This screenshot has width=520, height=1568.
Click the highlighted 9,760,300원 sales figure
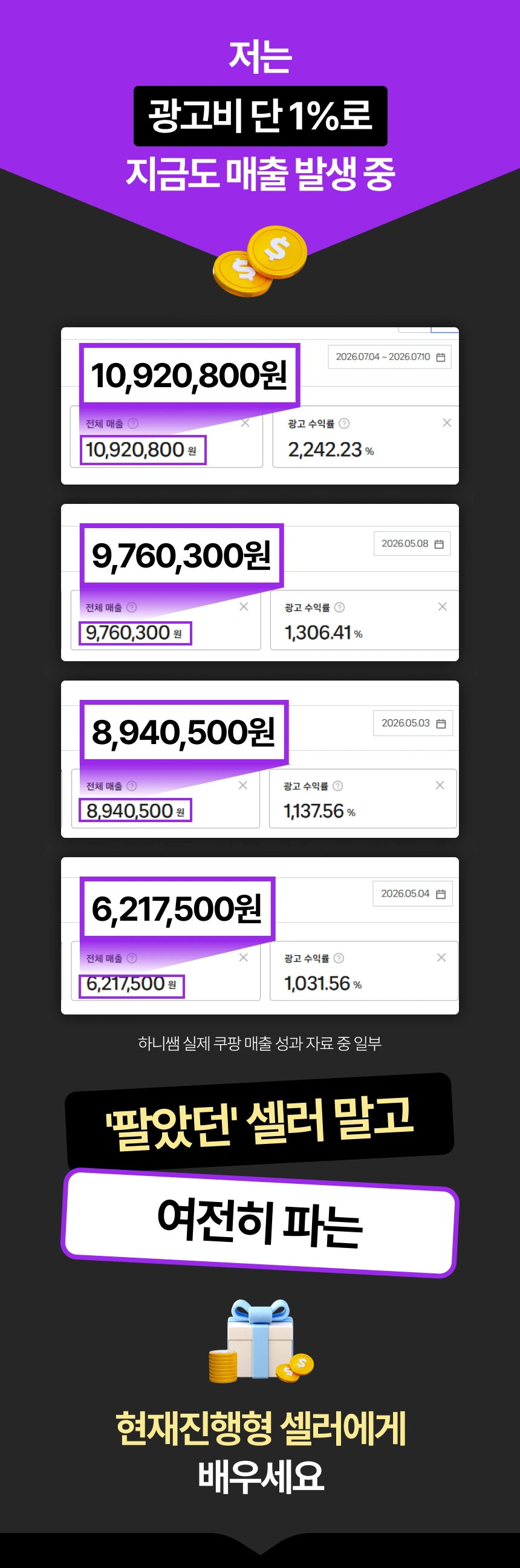pos(181,556)
